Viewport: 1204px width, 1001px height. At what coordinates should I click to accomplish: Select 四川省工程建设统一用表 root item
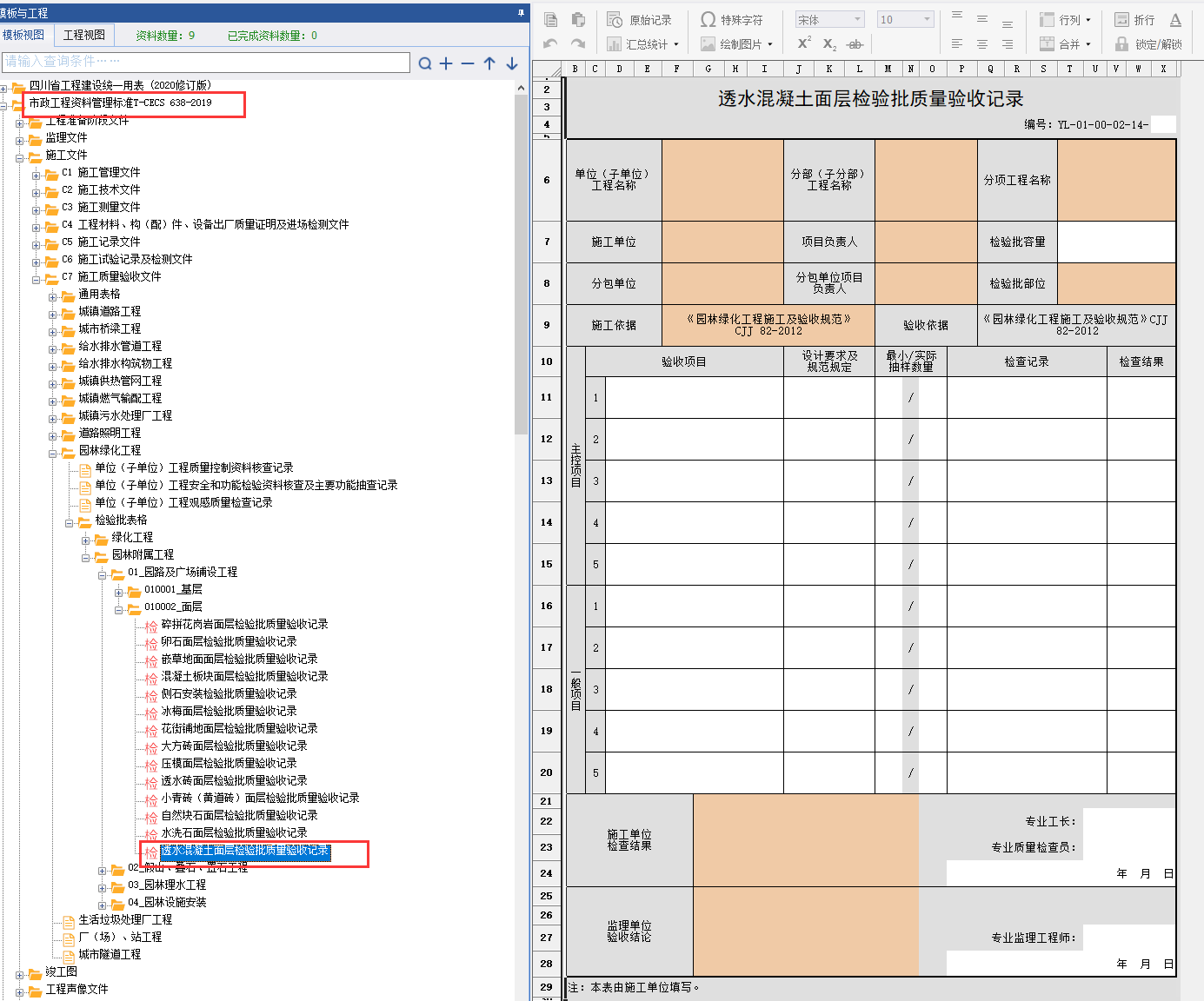click(x=120, y=85)
